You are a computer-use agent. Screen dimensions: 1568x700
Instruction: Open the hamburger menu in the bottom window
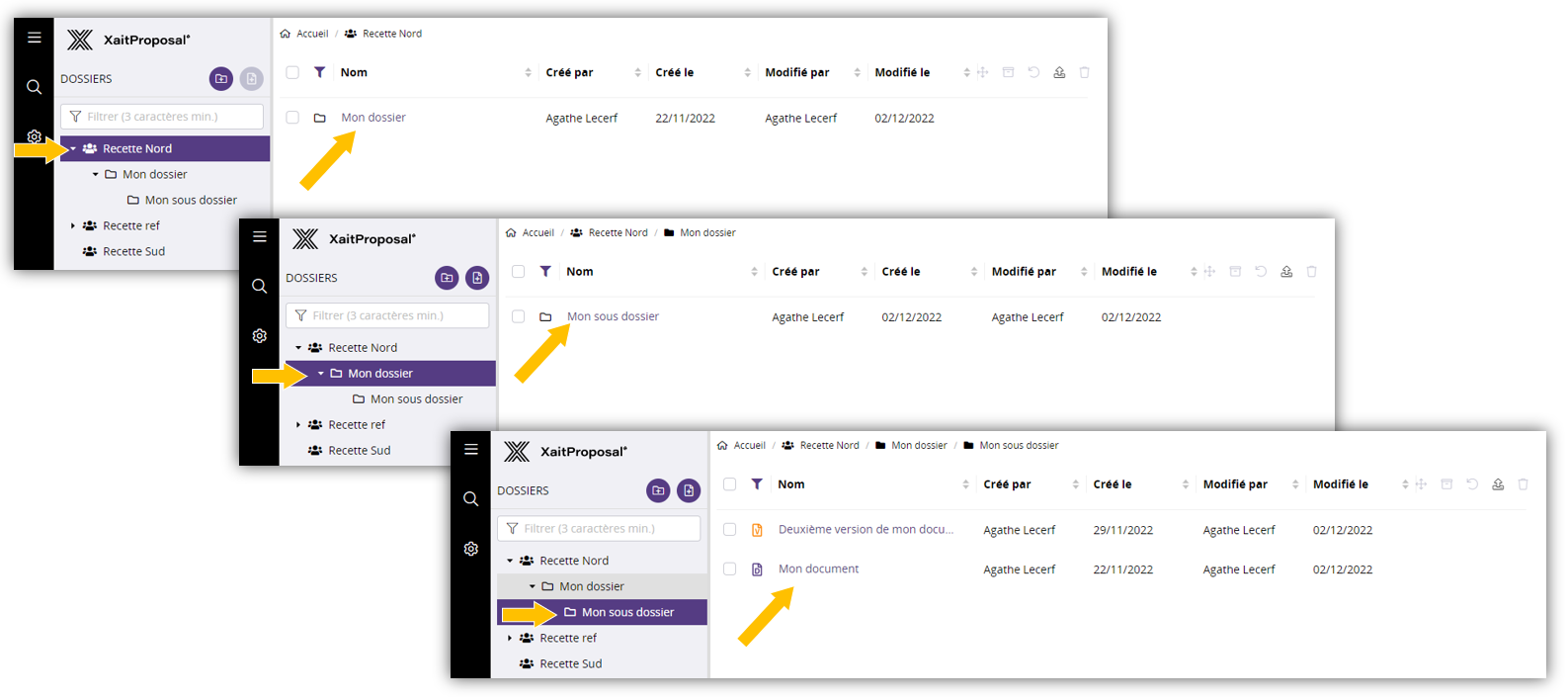[471, 450]
